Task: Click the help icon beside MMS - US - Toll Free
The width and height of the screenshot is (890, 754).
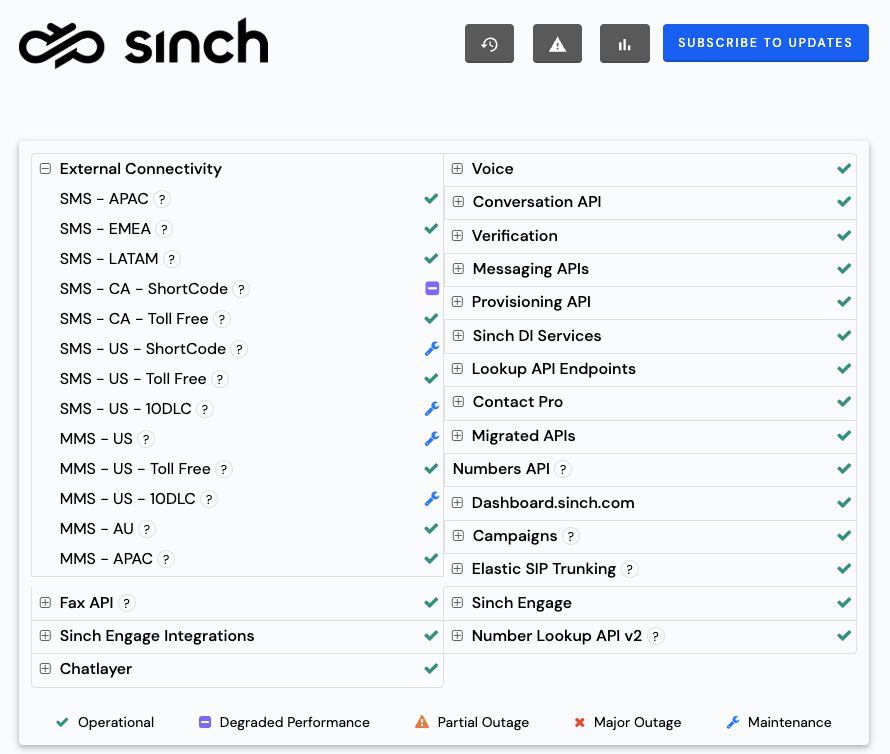Action: [x=224, y=470]
